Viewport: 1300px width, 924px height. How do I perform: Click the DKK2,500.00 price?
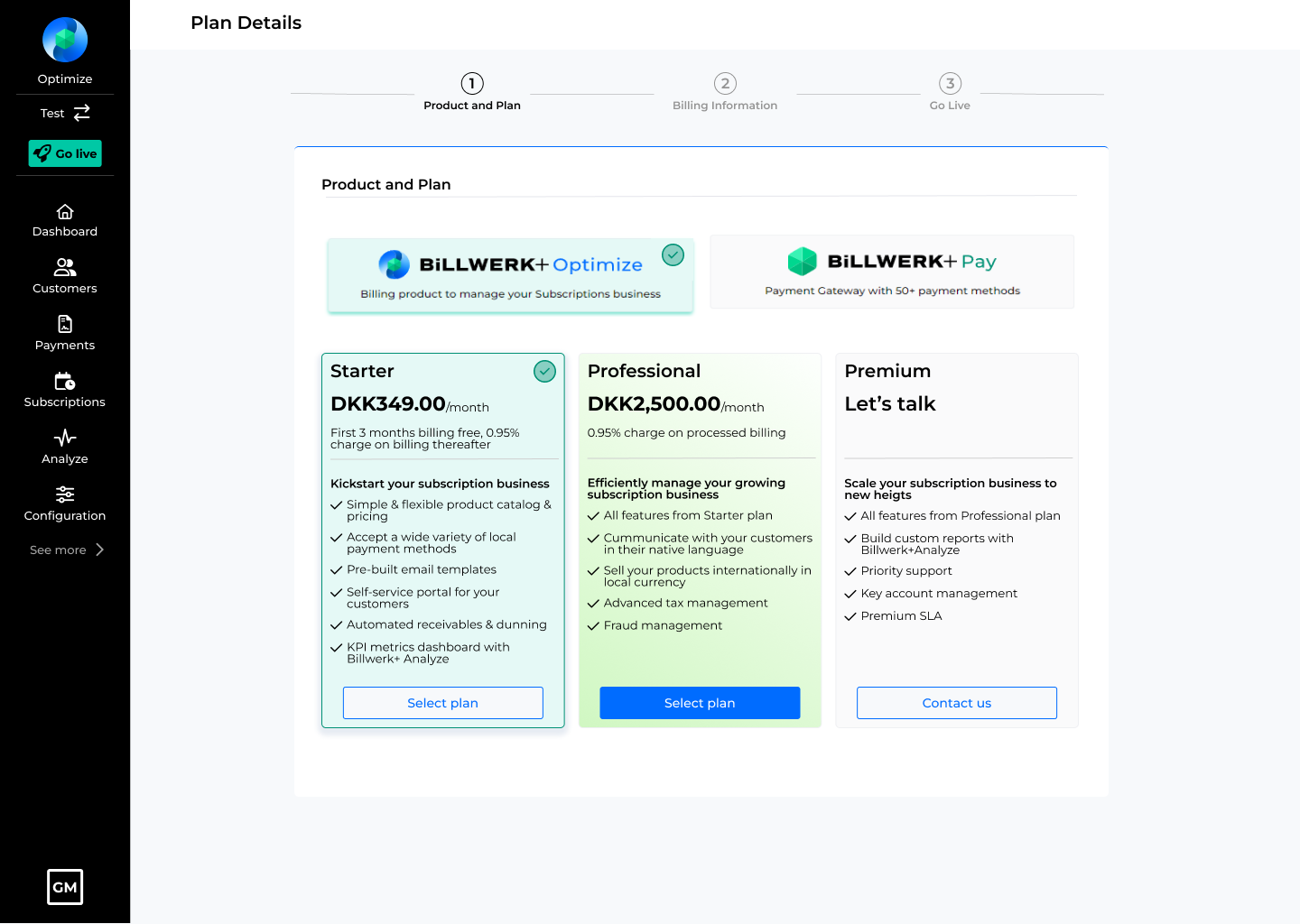point(654,403)
